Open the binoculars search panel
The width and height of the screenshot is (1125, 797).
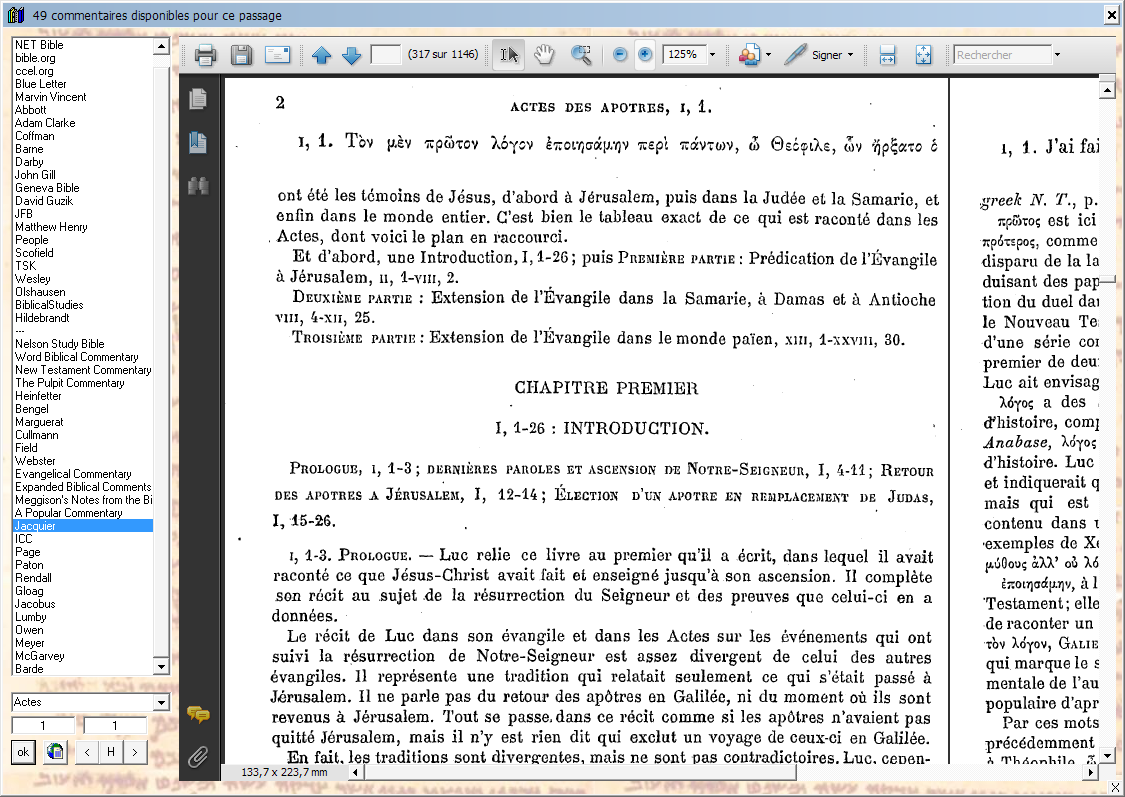point(198,187)
